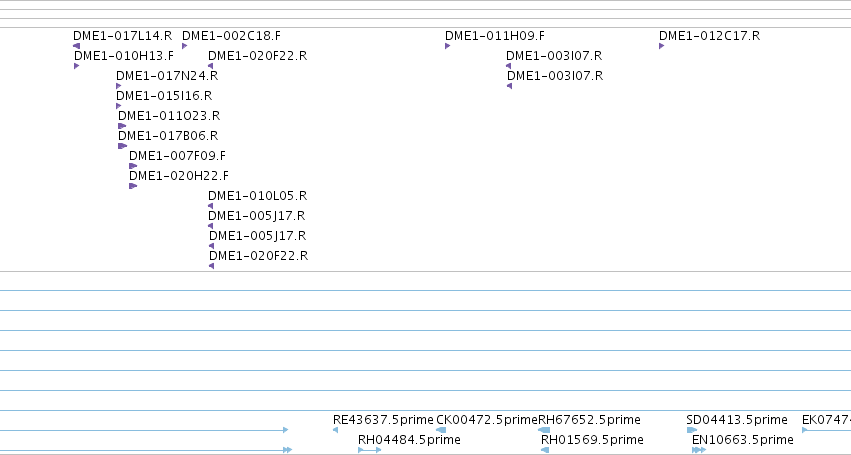Select the DME1-020H22.F label
The image size is (851, 455).
click(179, 176)
